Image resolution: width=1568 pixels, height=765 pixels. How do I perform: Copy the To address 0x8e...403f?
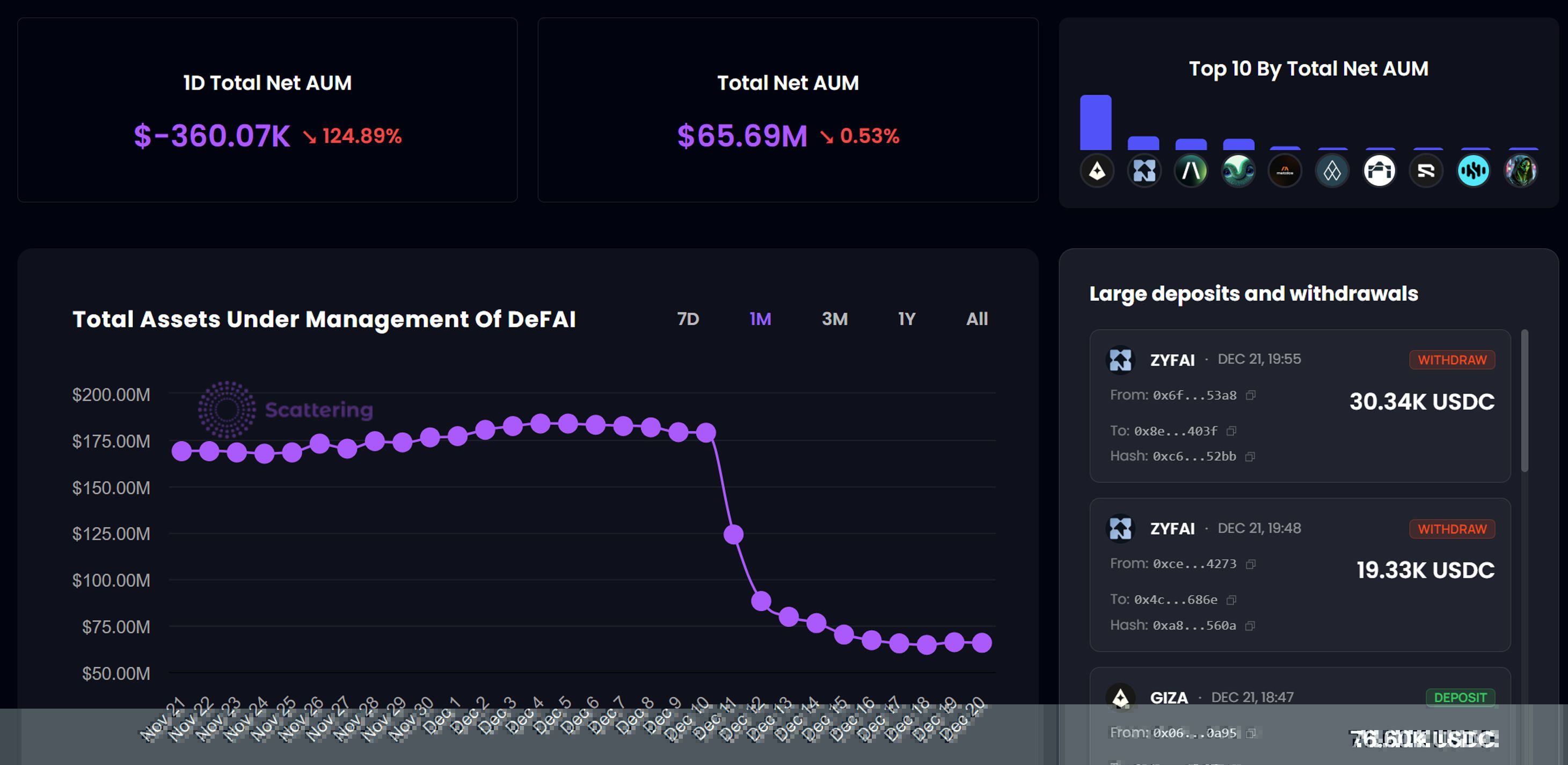[x=1231, y=432]
